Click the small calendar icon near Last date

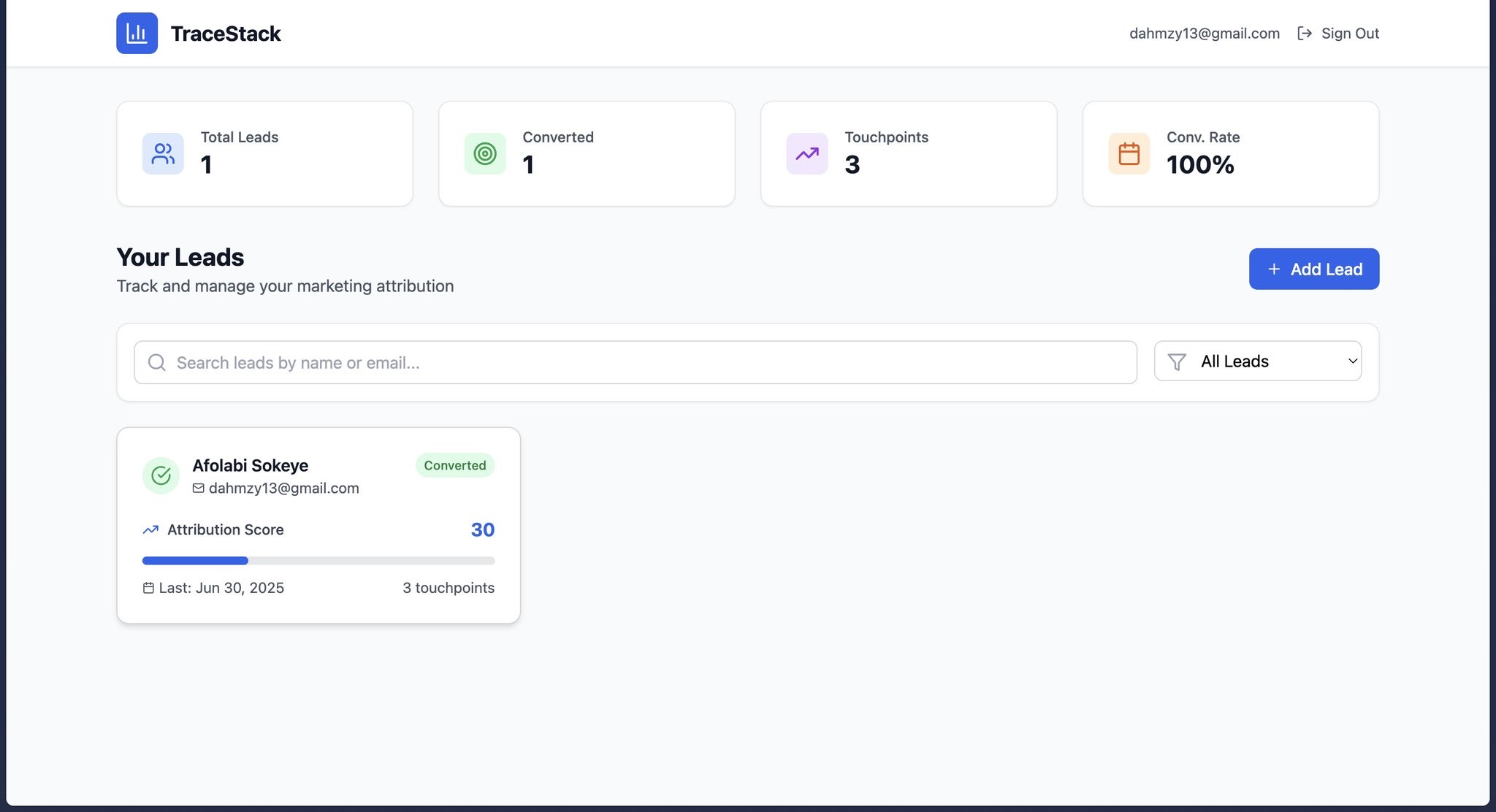tap(148, 588)
